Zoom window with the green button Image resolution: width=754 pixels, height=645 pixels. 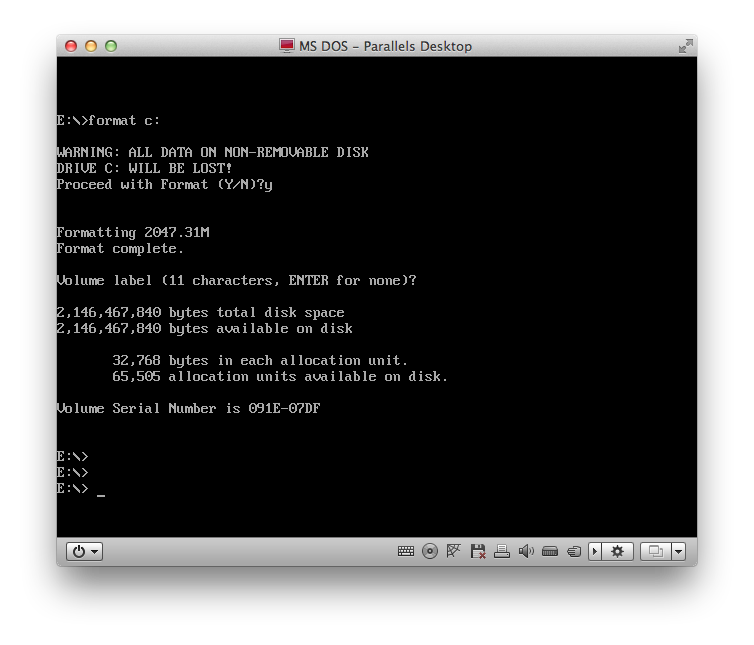[x=111, y=46]
